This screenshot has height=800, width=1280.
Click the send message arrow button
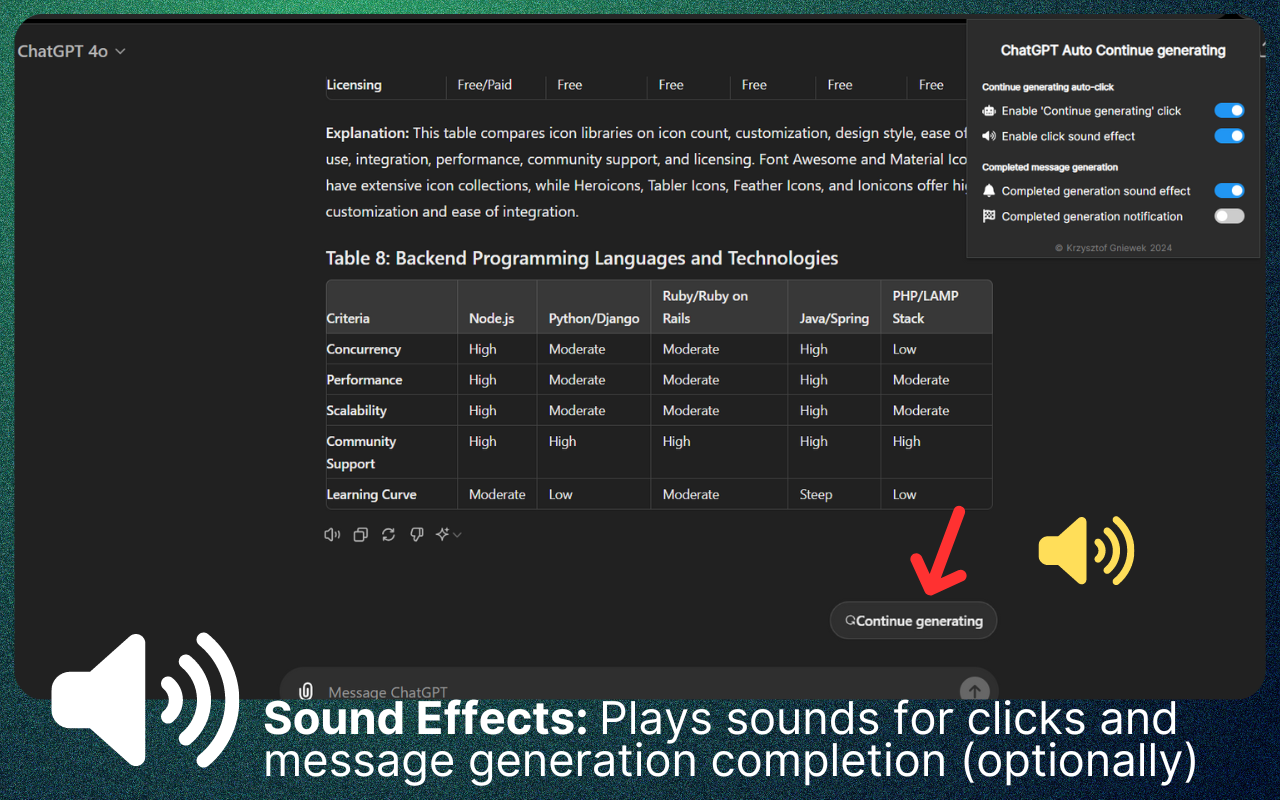click(974, 691)
